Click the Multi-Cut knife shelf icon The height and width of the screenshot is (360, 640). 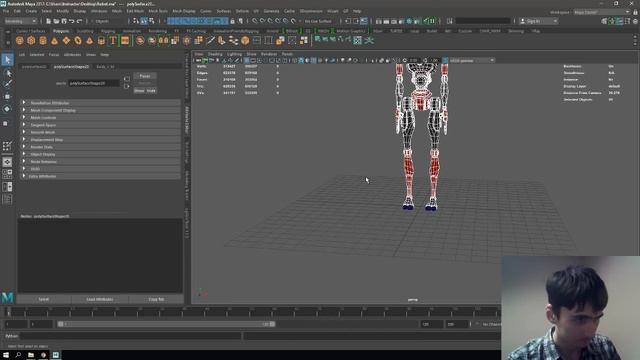click(211, 40)
